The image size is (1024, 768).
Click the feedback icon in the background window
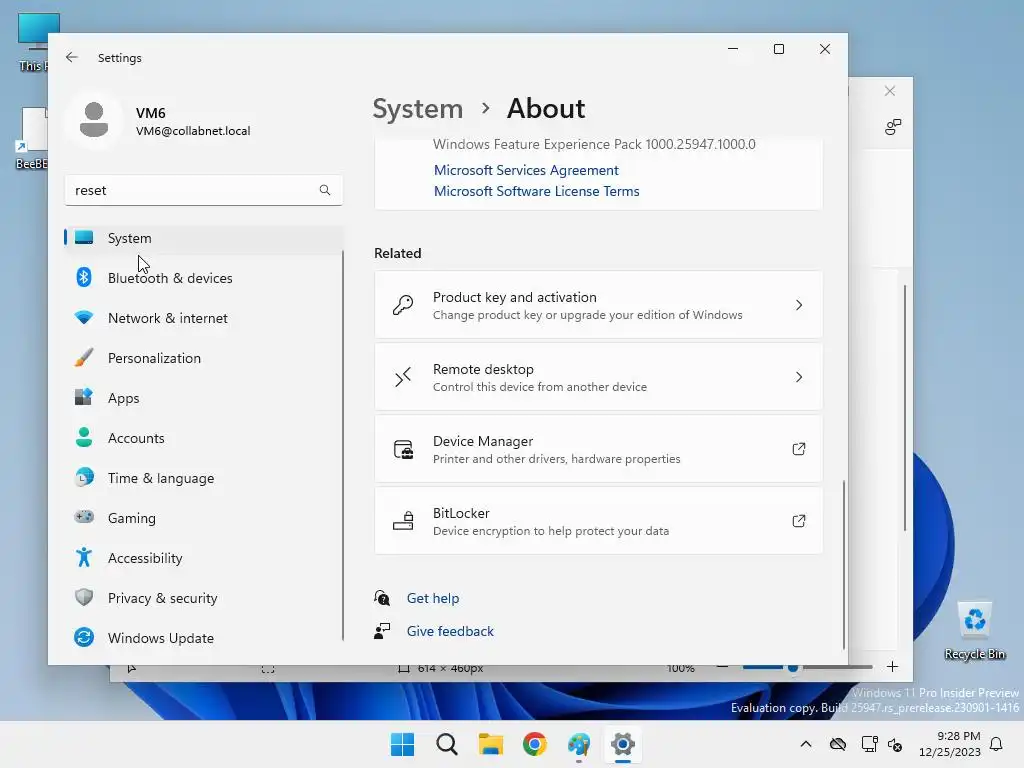click(893, 127)
